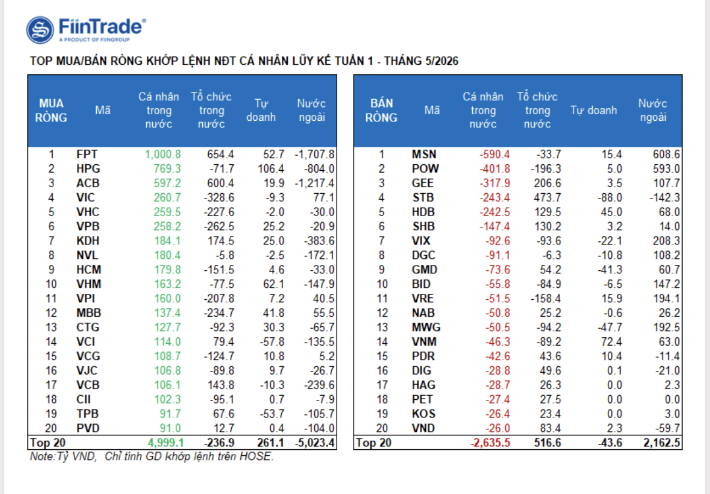710x494 pixels.
Task: Click the STB ticker in sell table
Action: tap(423, 198)
